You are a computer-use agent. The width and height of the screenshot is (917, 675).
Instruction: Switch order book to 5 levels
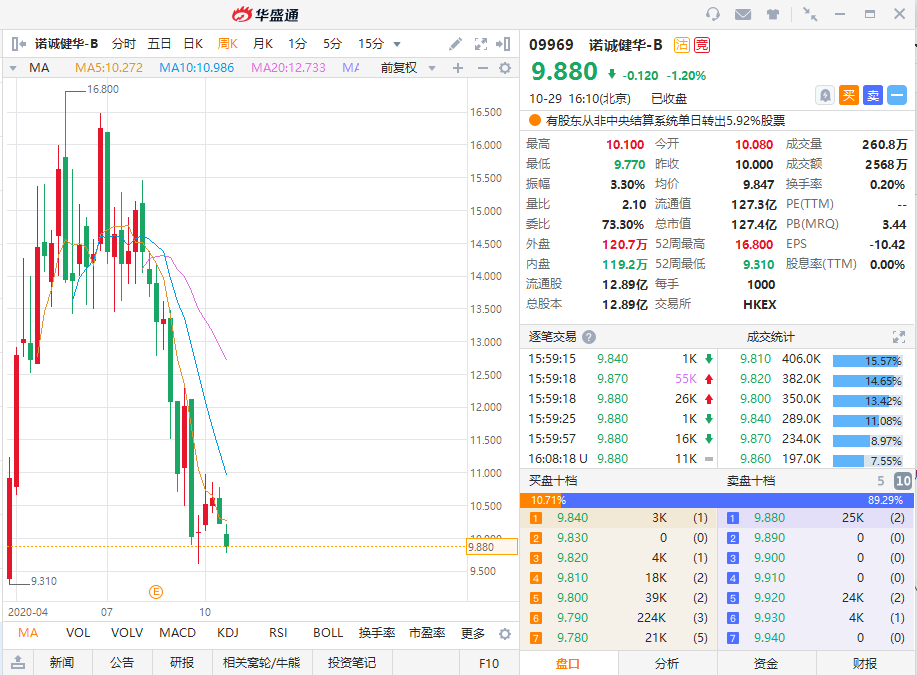point(881,481)
